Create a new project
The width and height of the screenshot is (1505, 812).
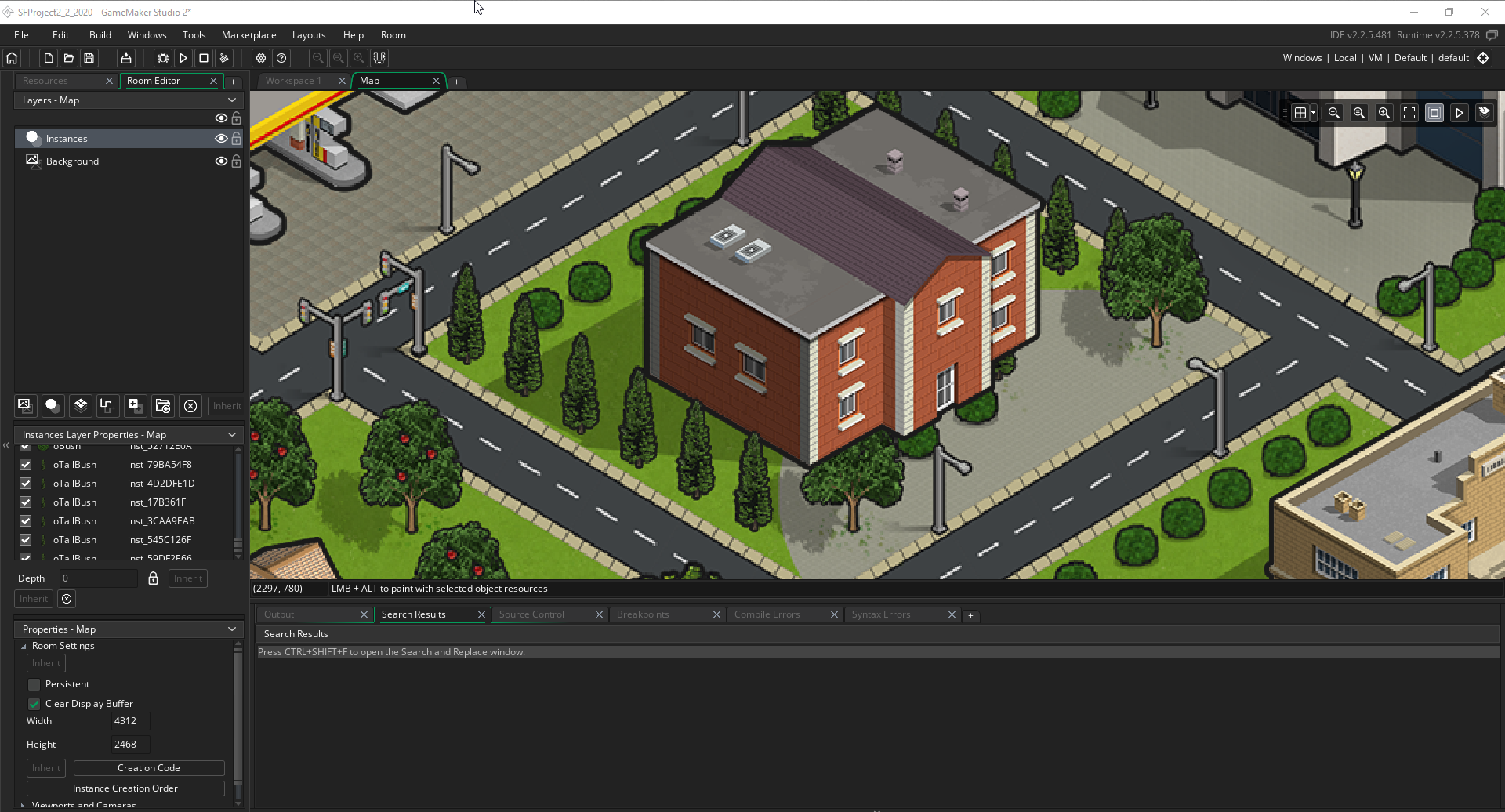click(49, 58)
